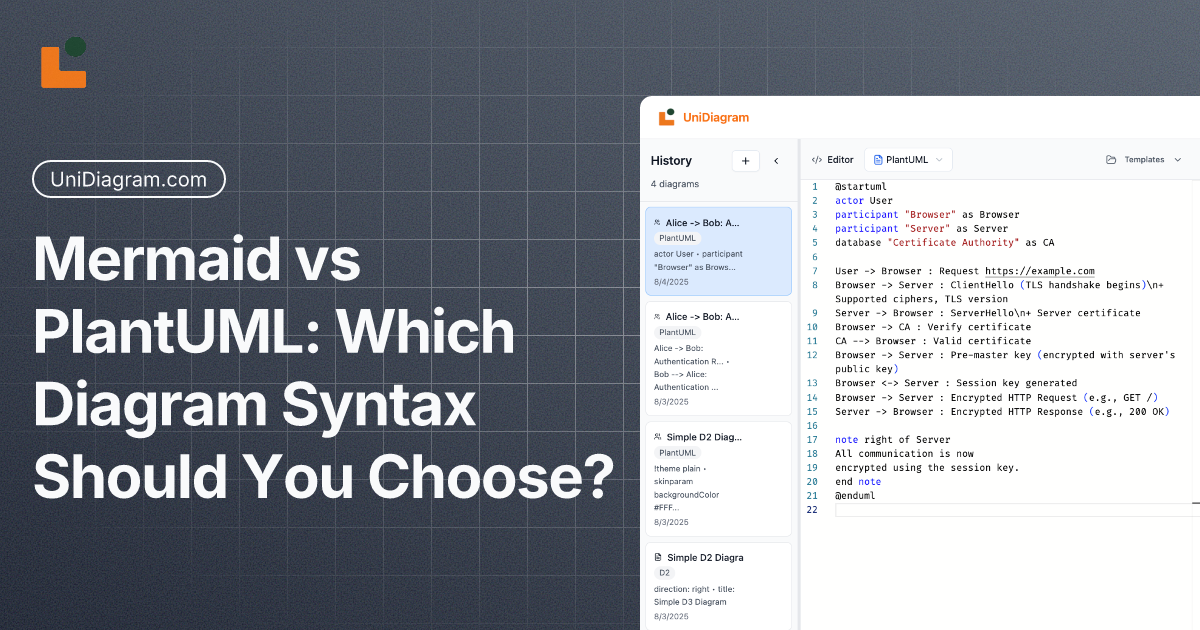Click the folder icon next to Templates
Viewport: 1200px width, 630px height.
[x=1111, y=160]
